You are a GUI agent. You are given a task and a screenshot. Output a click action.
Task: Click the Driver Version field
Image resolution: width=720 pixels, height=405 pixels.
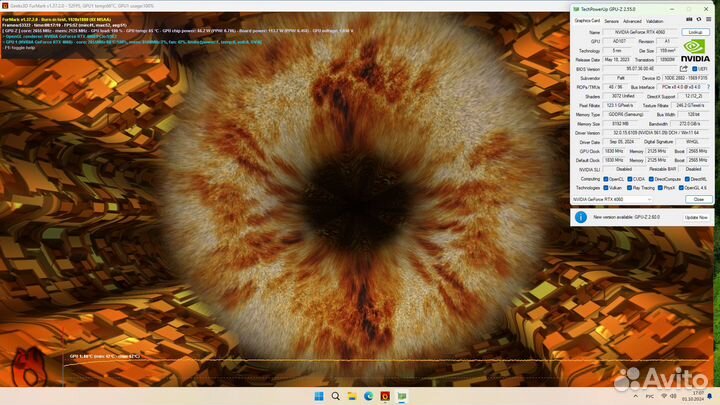(x=656, y=133)
